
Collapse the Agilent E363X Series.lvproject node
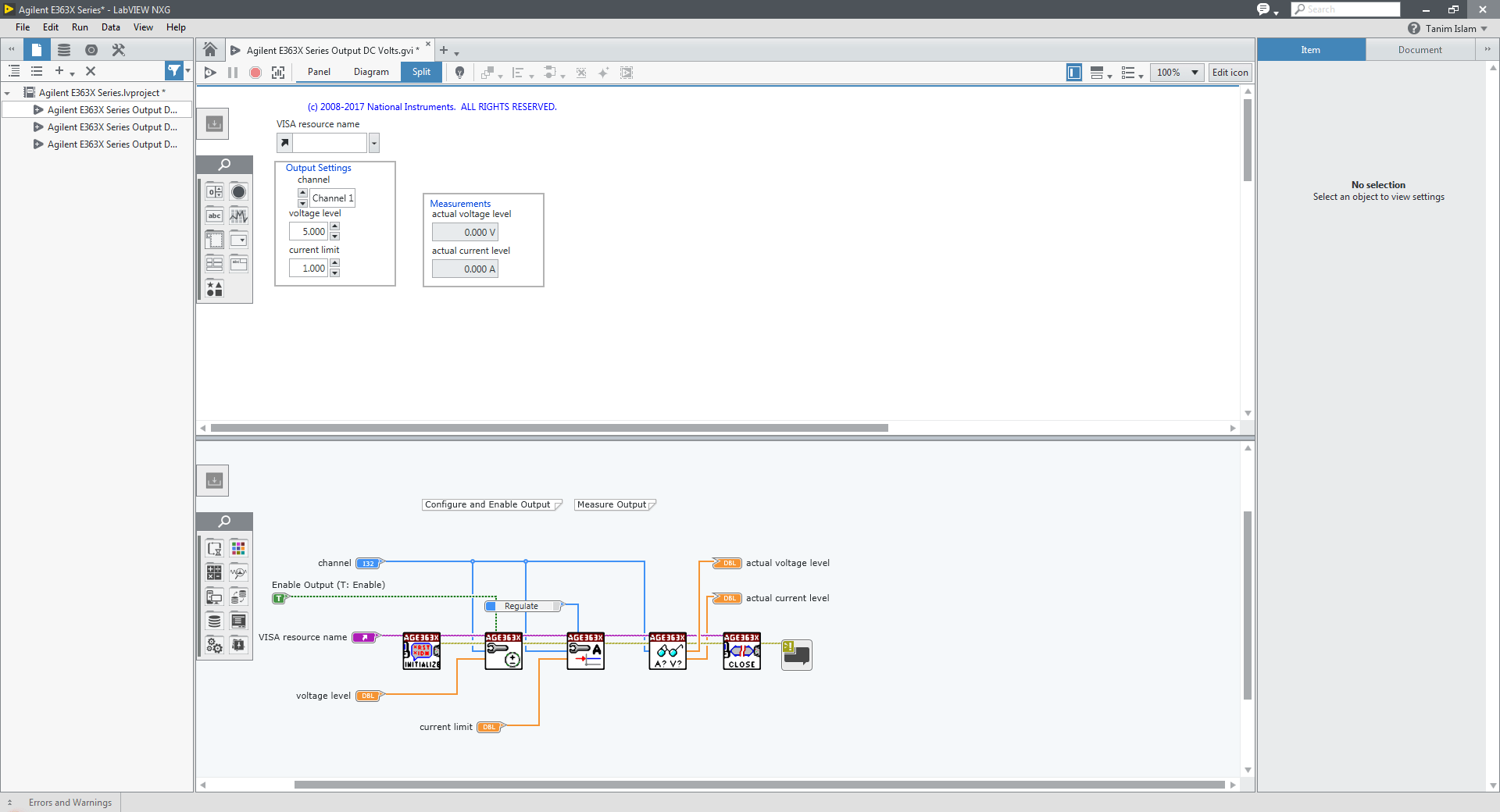point(7,93)
